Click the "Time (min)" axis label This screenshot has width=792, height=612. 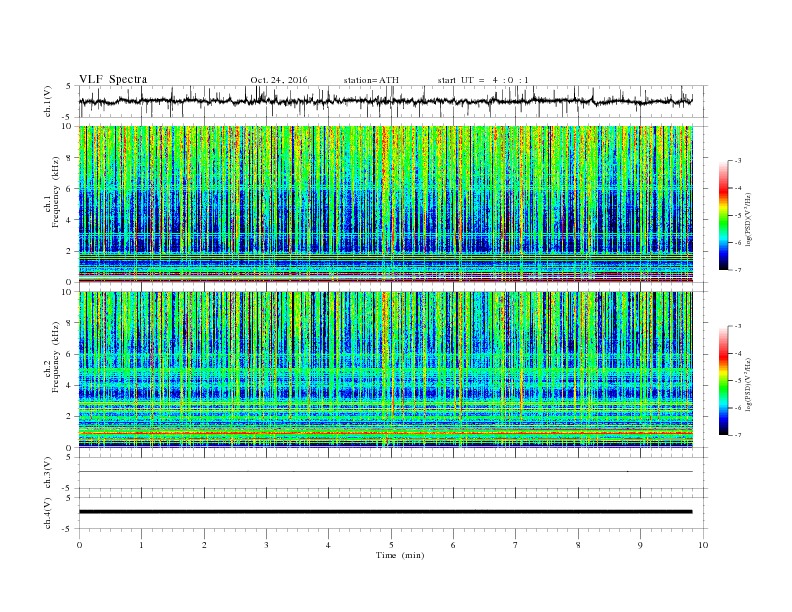400,555
